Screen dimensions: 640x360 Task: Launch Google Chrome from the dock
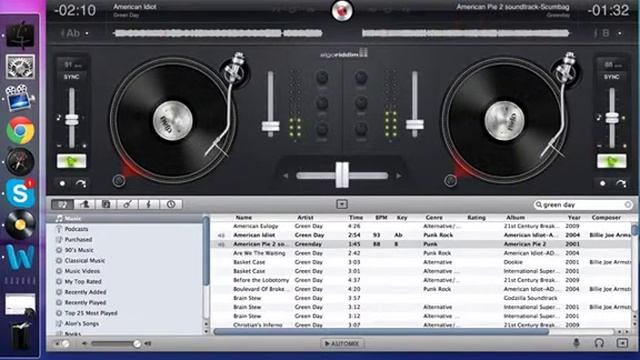[20, 130]
